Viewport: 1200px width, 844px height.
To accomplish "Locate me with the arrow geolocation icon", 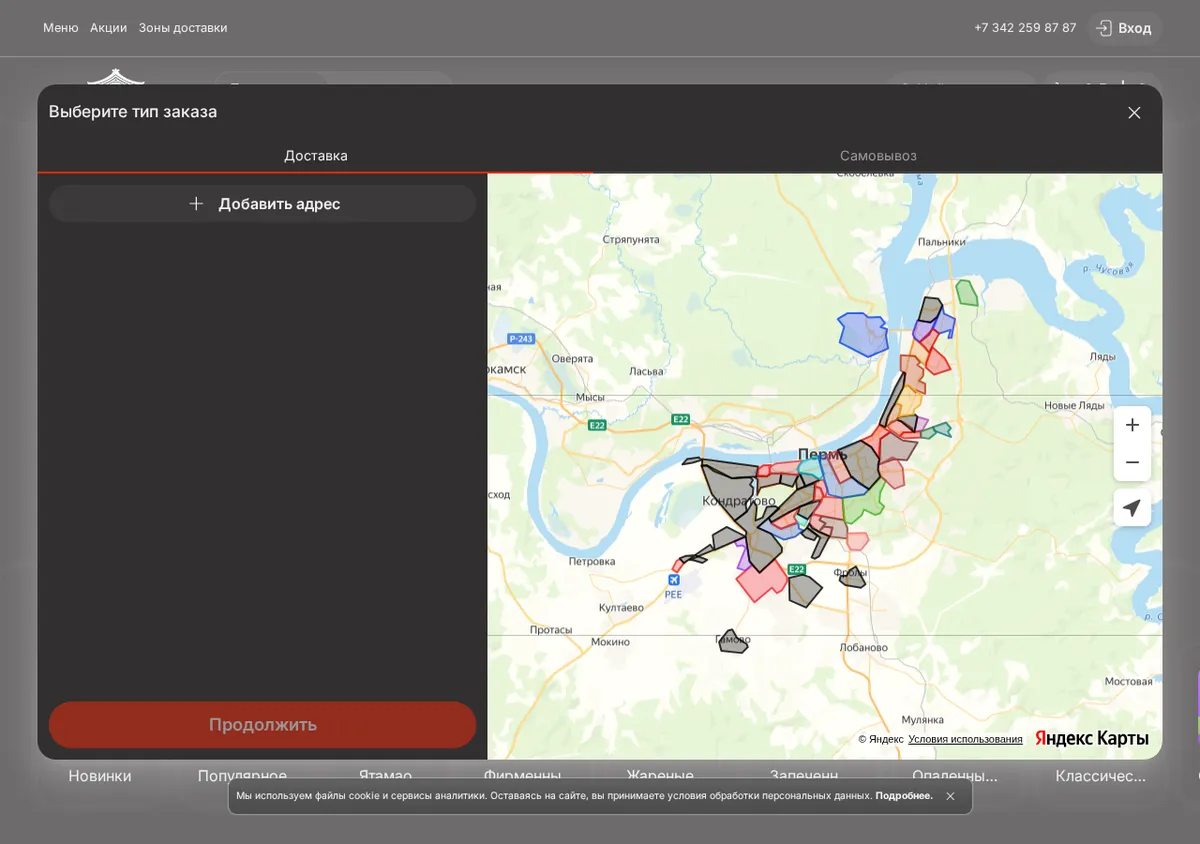I will [1132, 508].
